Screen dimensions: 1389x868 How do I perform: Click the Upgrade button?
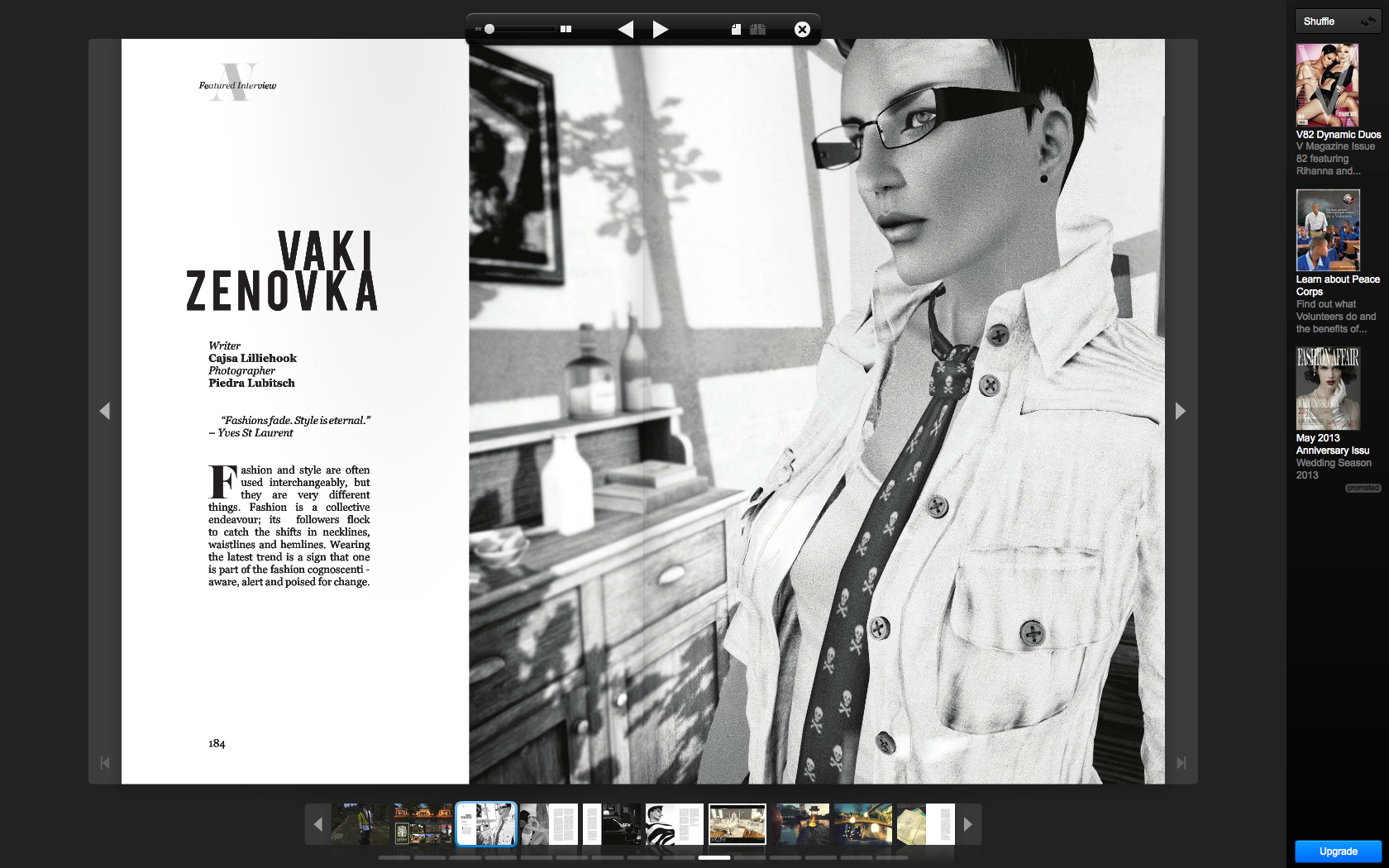tap(1339, 851)
